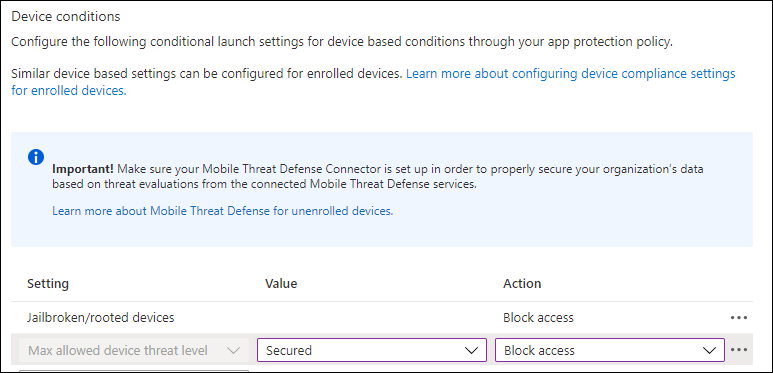Expand the Secured value dropdown
Viewport: 773px width, 373px height.
click(x=372, y=350)
